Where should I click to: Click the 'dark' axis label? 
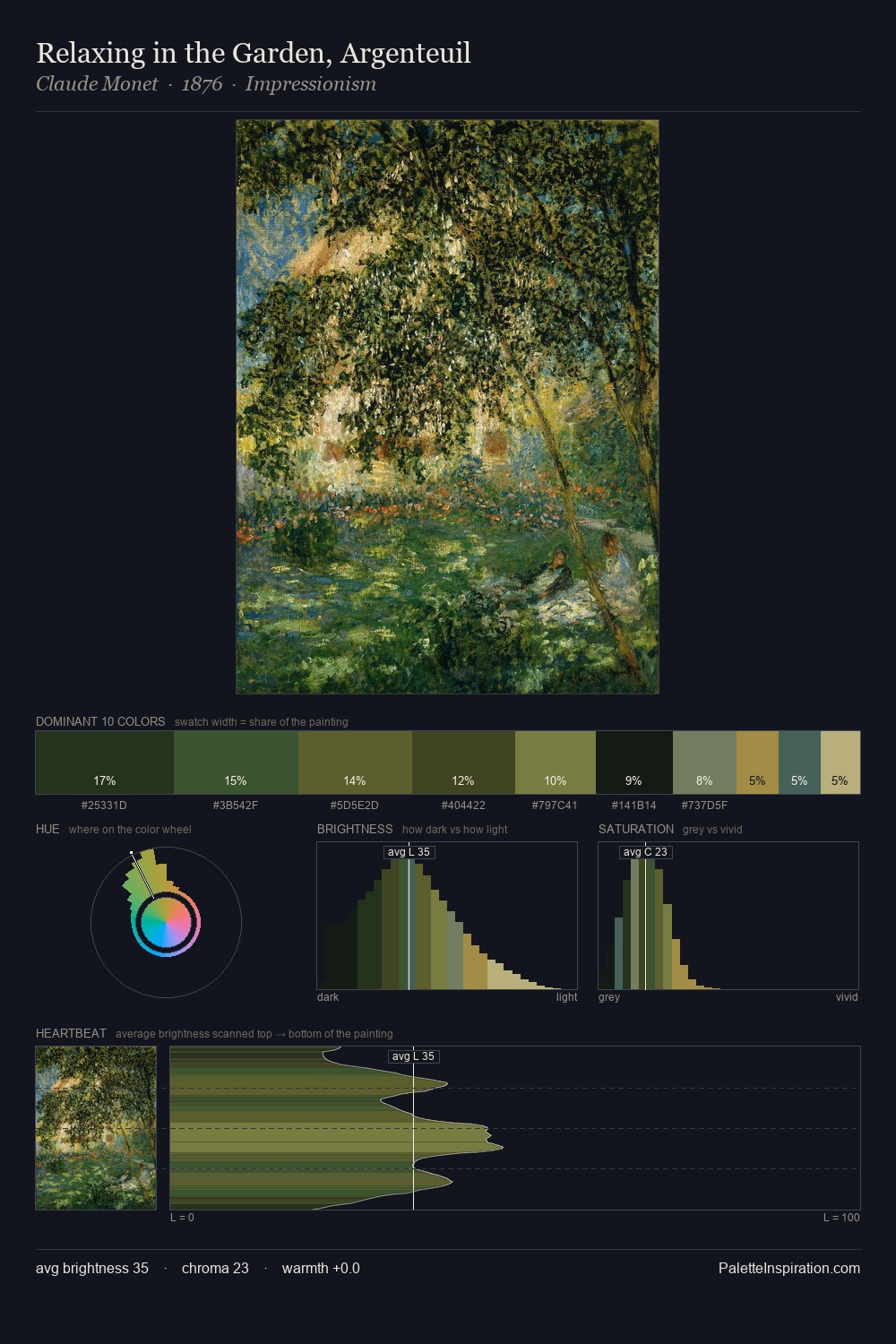[328, 997]
